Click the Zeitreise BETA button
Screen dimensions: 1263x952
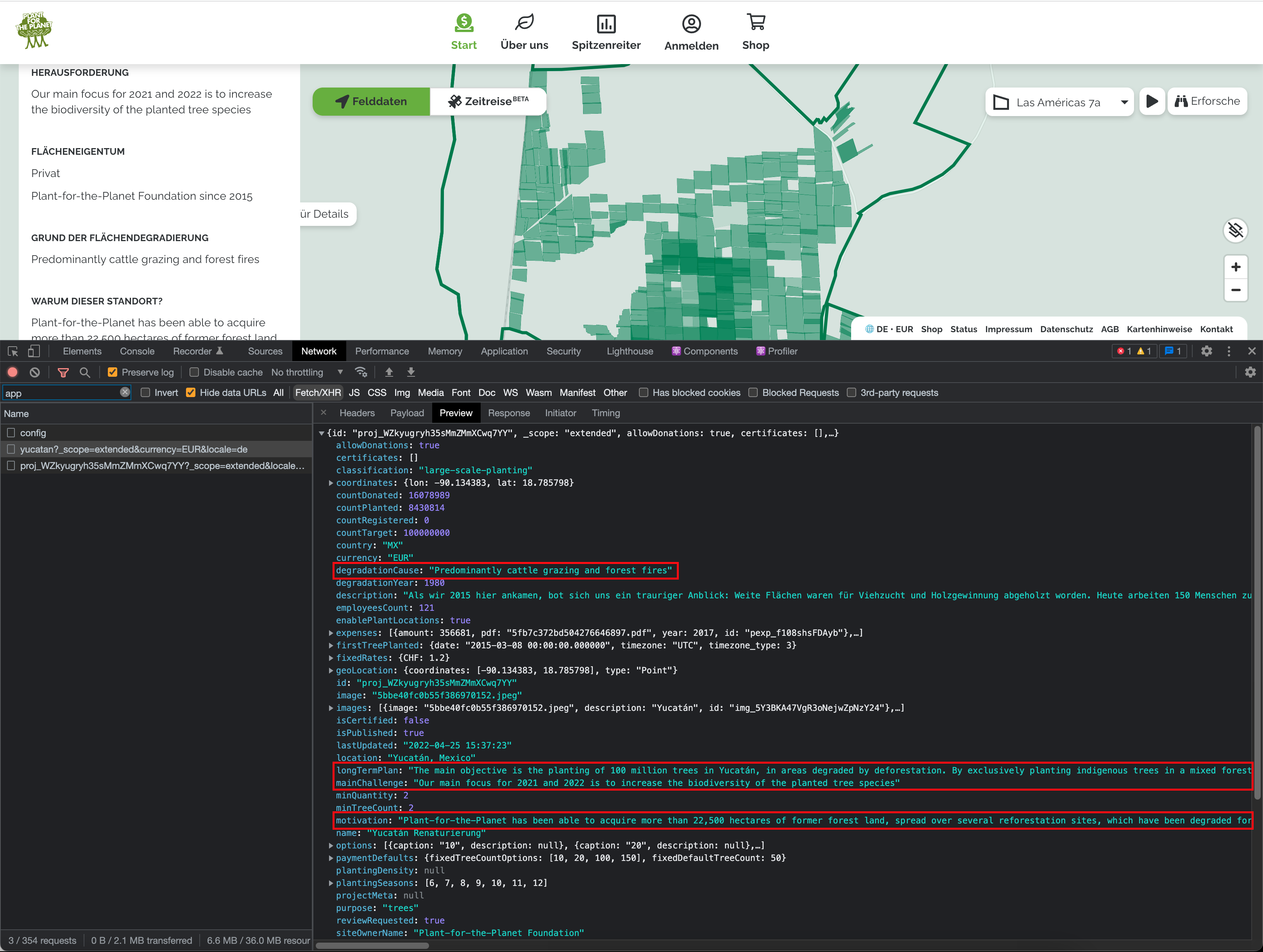click(x=488, y=102)
